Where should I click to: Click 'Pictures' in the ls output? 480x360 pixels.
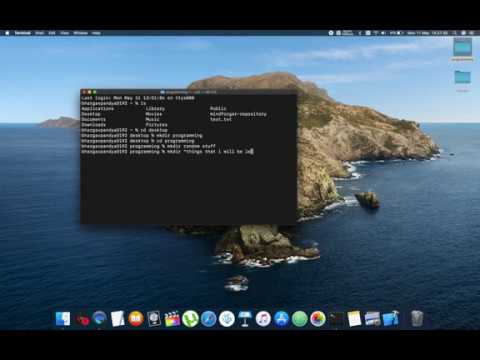156,125
